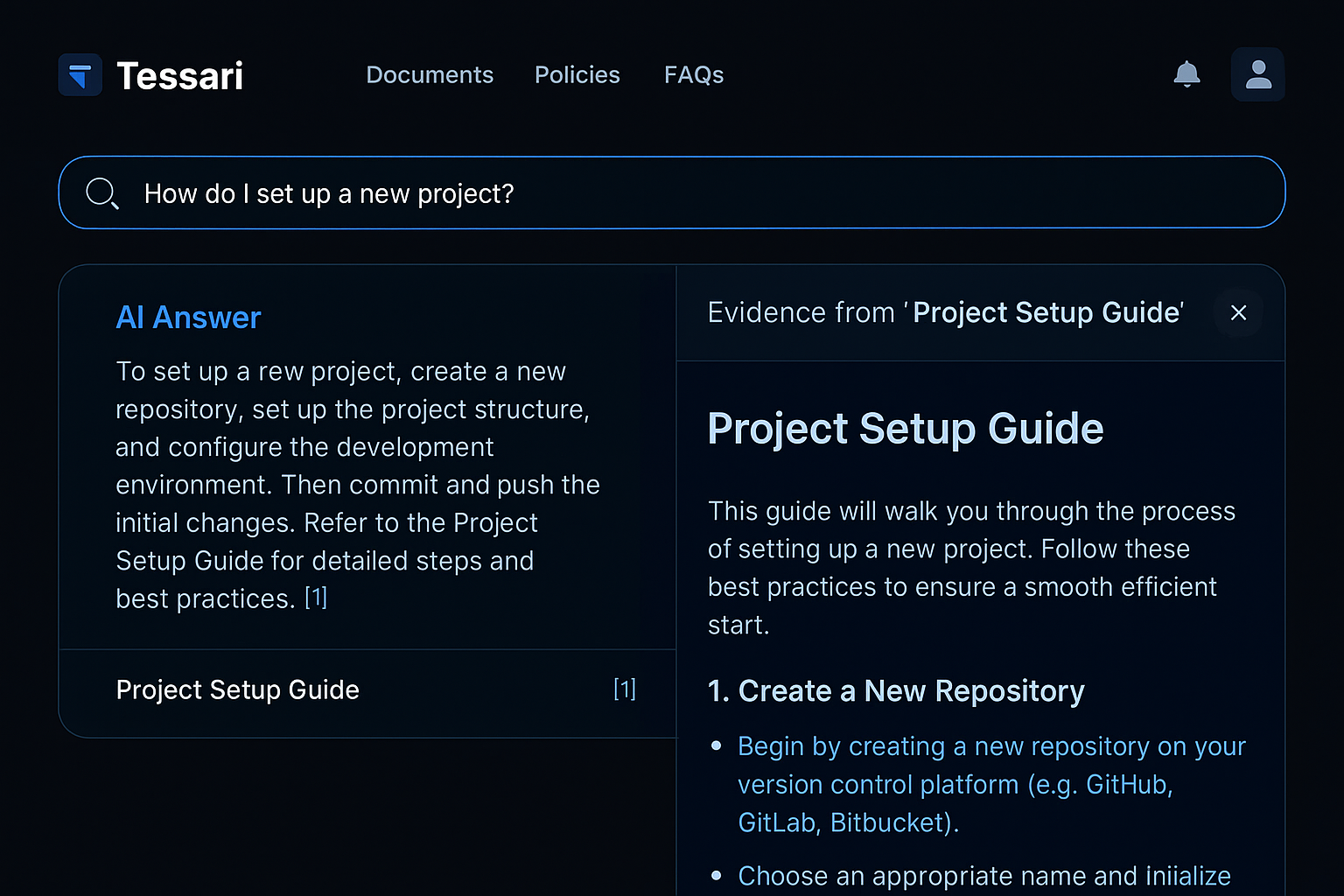Click the large 'Project Setup Guide' document title
The height and width of the screenshot is (896, 1344).
pos(906,429)
